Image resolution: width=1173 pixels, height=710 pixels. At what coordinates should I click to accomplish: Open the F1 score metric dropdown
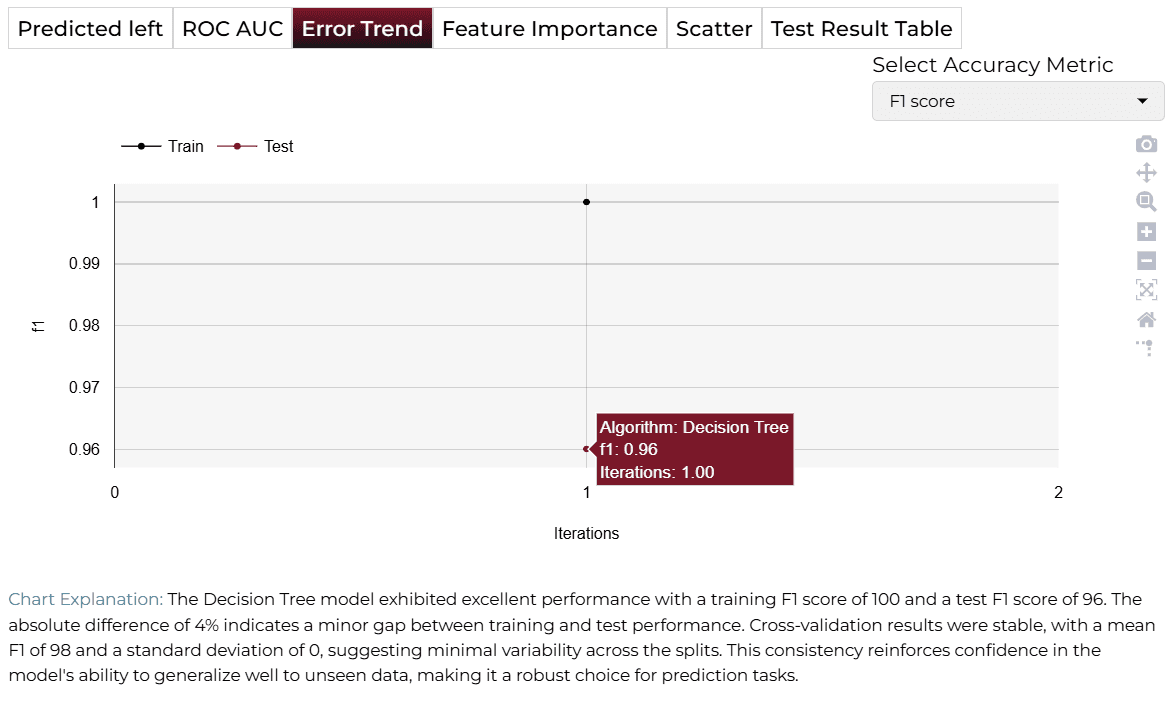pyautogui.click(x=1017, y=101)
